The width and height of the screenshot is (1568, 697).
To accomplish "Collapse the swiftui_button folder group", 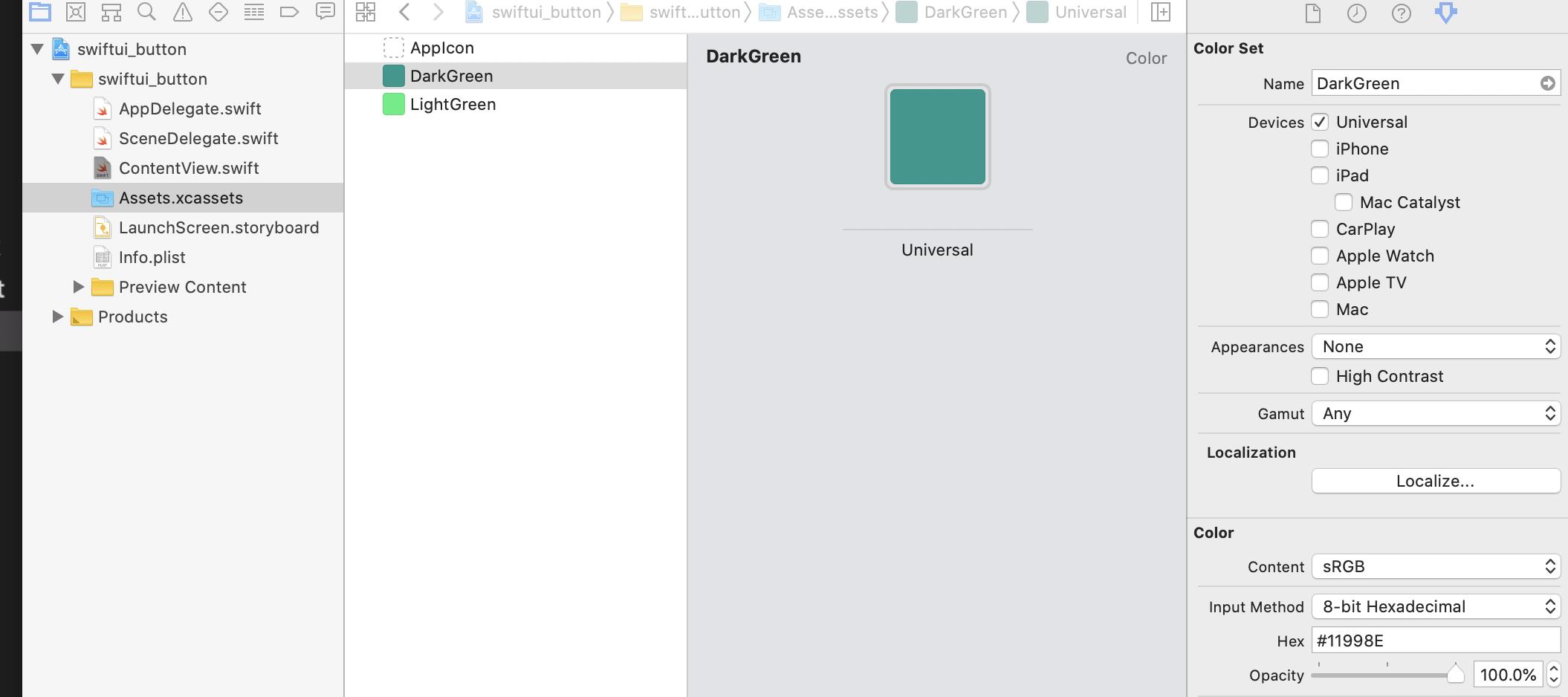I will (58, 79).
